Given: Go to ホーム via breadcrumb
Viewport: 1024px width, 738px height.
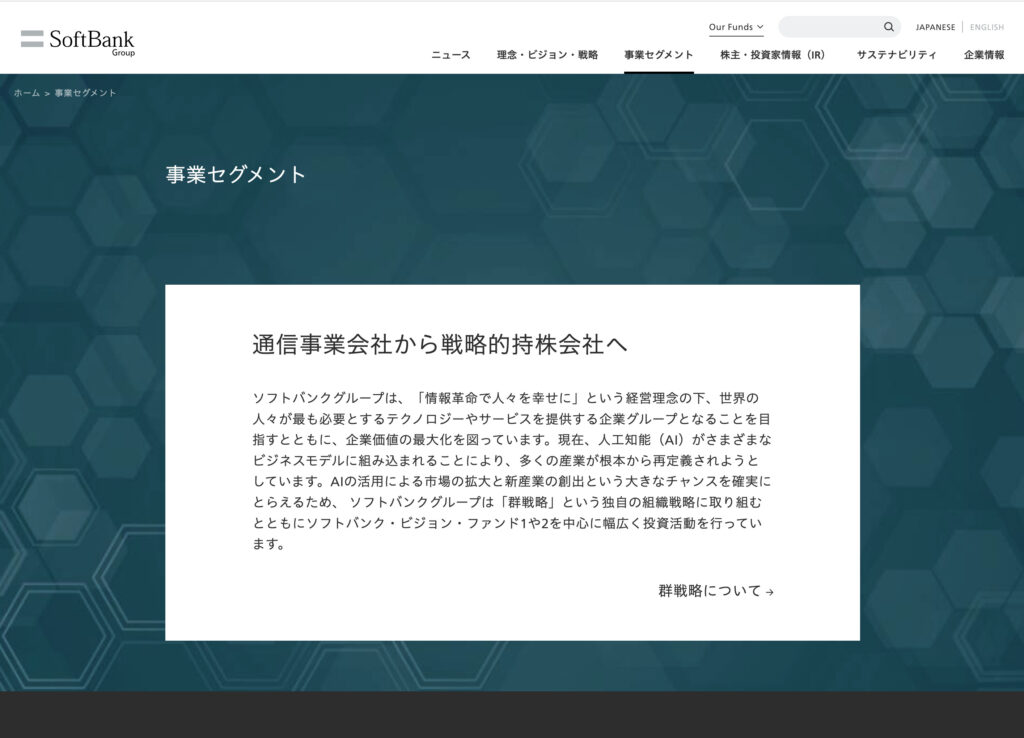Looking at the screenshot, I should coord(27,93).
